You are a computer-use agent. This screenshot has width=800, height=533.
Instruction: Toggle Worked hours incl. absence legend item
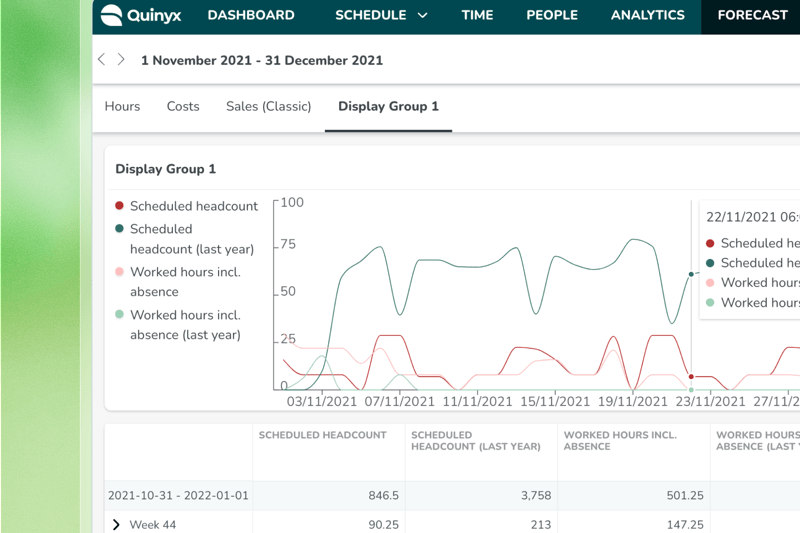184,282
